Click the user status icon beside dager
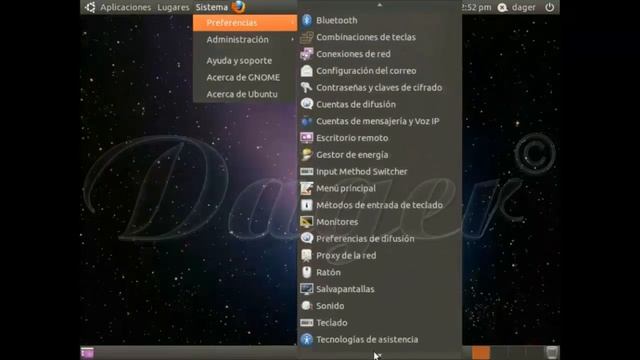This screenshot has height=360, width=640. click(x=502, y=7)
